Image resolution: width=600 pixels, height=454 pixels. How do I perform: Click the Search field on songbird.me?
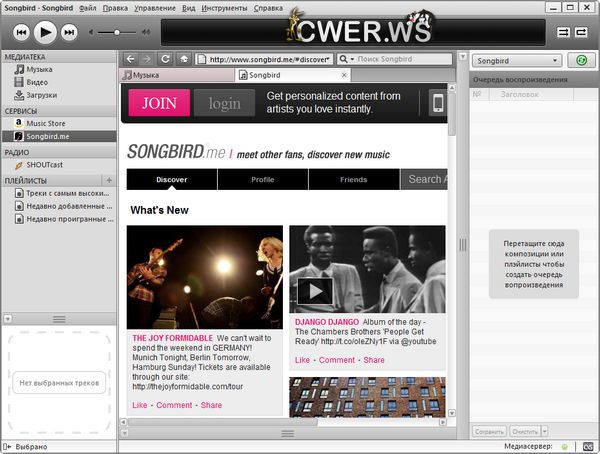coord(424,180)
